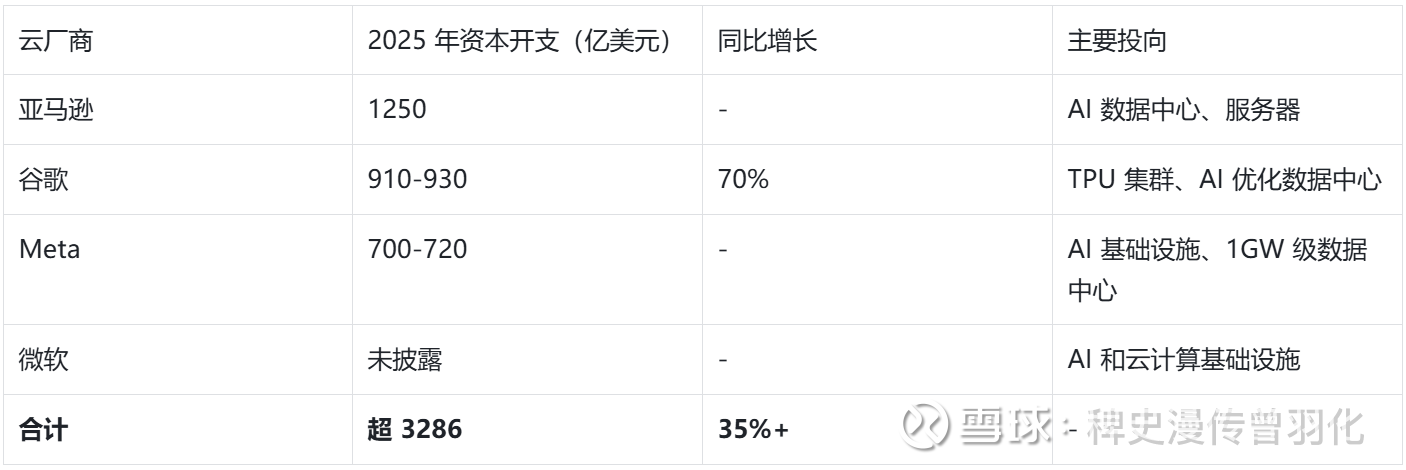Click the AI 和云计算基础设施 cell
Viewport: 1406px width, 470px height.
coord(1184,360)
